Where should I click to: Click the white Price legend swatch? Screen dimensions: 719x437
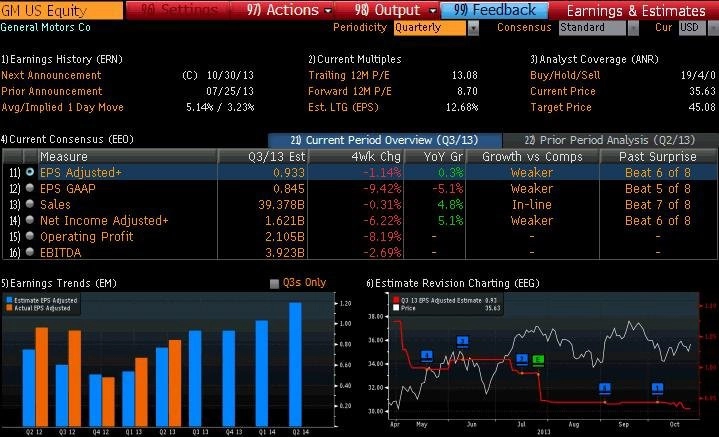pos(396,308)
